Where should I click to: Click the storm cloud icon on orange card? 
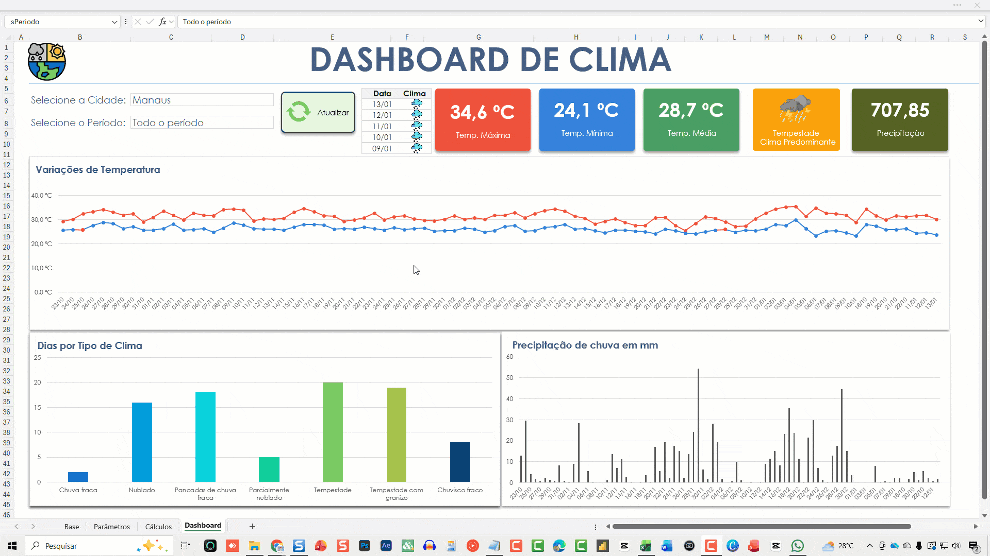click(x=796, y=107)
